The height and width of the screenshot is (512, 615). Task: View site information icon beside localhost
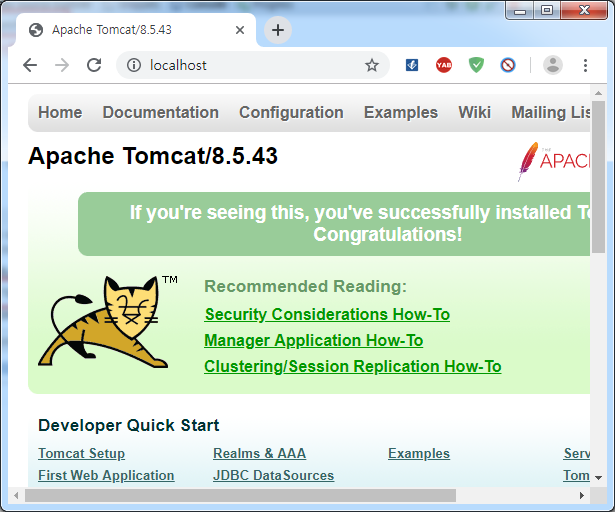tap(134, 65)
